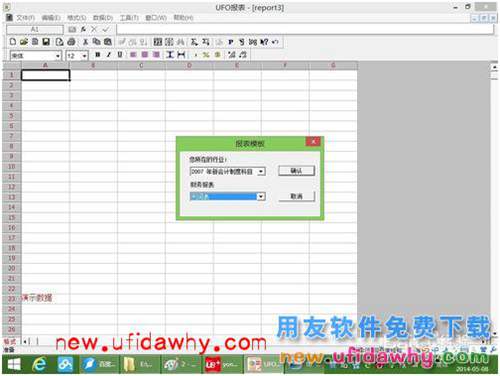Expand the industry dropdown showing 2007
Screen dimensions: 500x376
[261, 171]
